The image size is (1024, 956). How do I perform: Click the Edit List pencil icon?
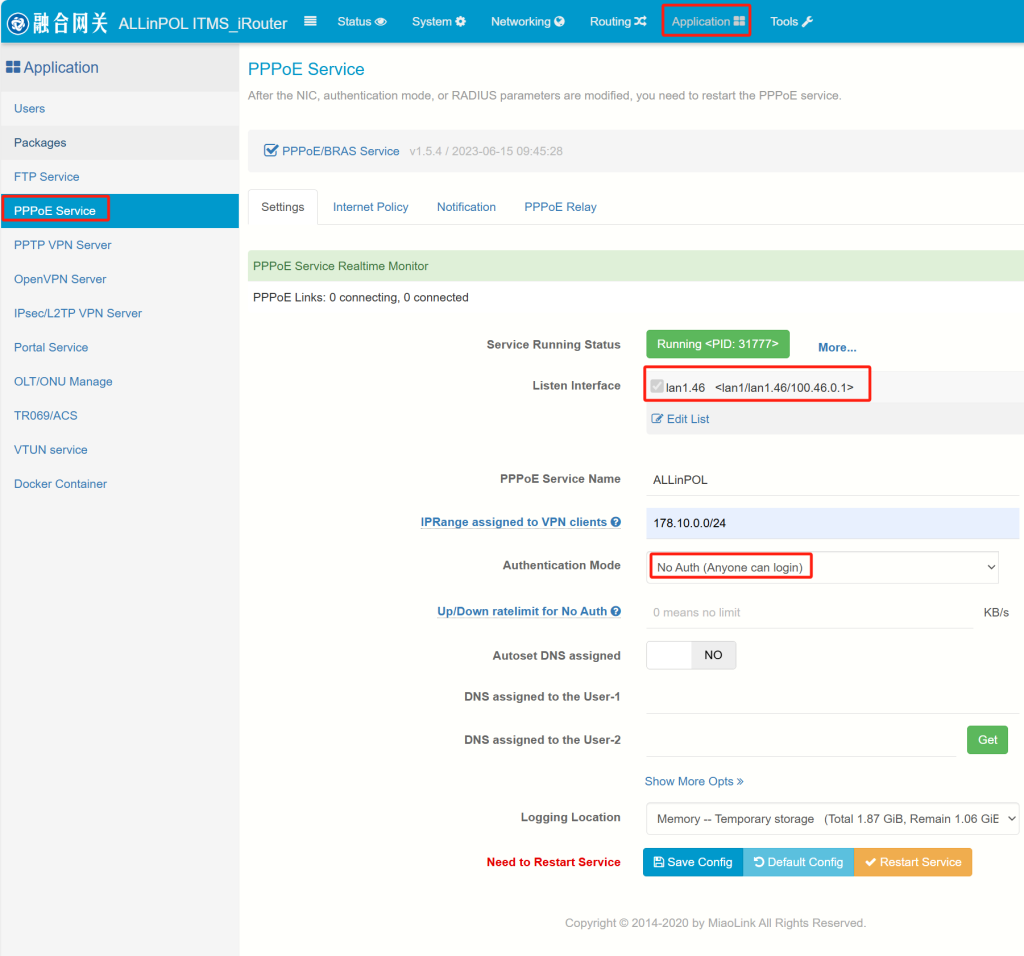click(657, 419)
